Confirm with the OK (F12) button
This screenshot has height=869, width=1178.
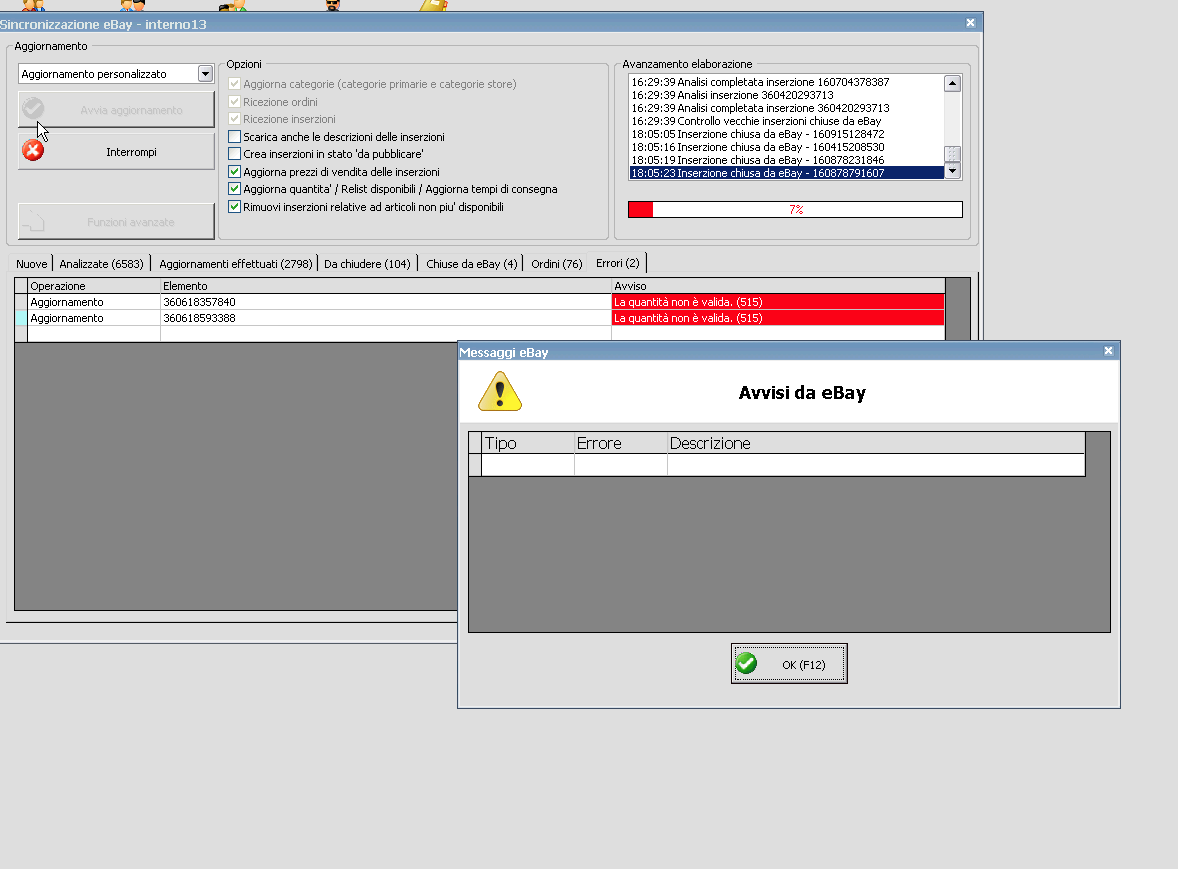(x=789, y=664)
